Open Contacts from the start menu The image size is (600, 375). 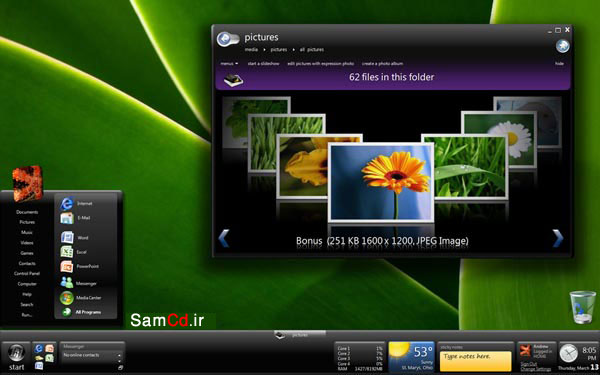click(27, 263)
